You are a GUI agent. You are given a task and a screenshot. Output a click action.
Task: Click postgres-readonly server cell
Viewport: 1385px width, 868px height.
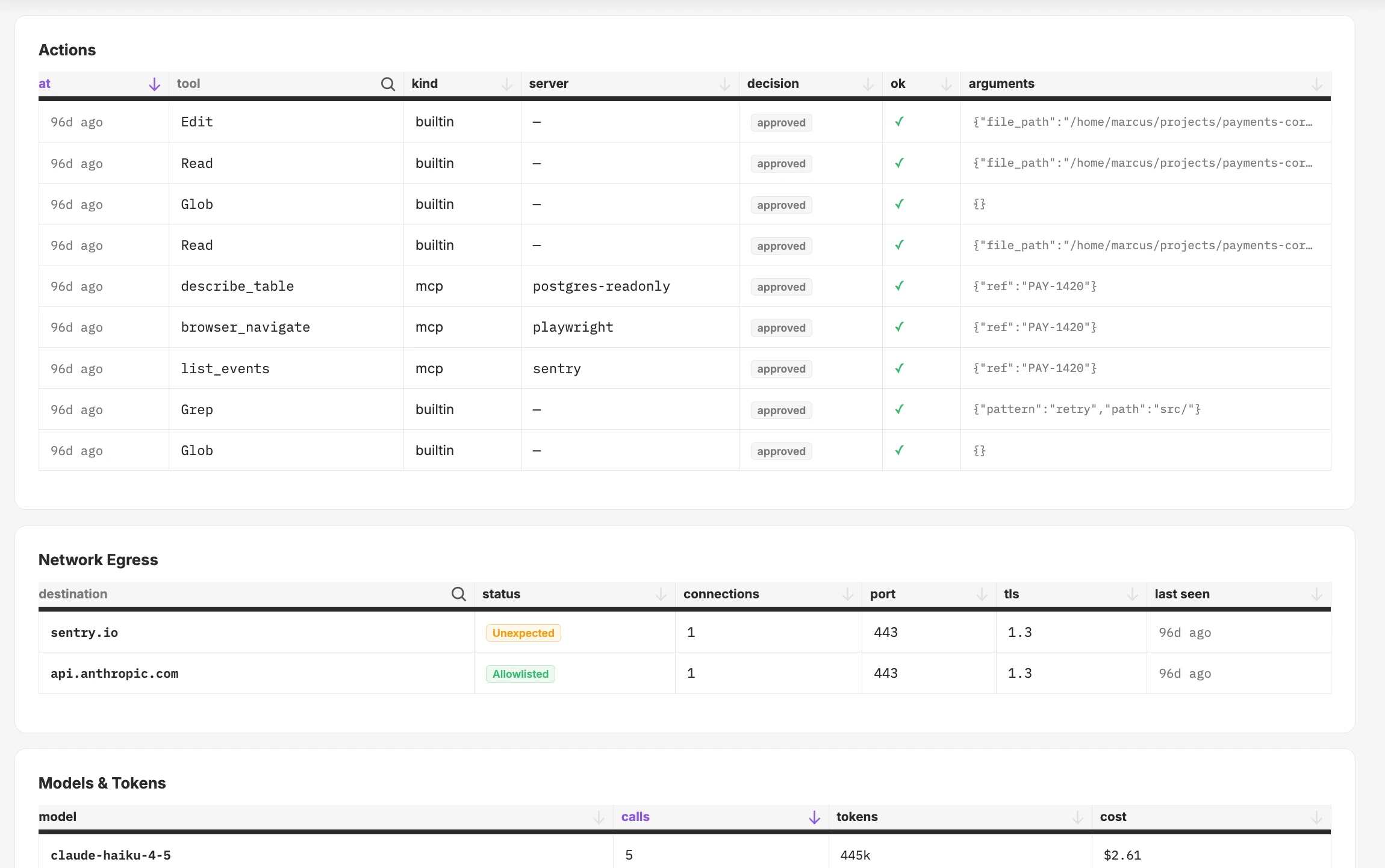[630, 287]
